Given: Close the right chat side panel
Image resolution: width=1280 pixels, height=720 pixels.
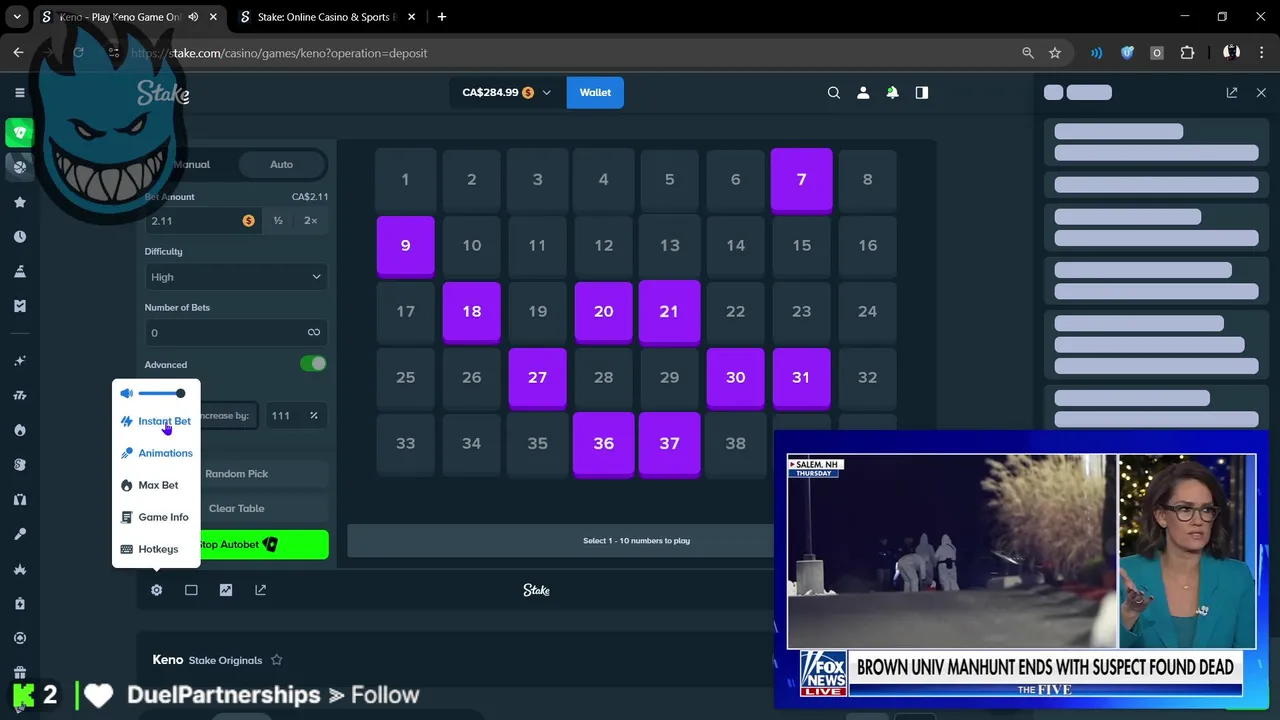Looking at the screenshot, I should [x=1261, y=92].
